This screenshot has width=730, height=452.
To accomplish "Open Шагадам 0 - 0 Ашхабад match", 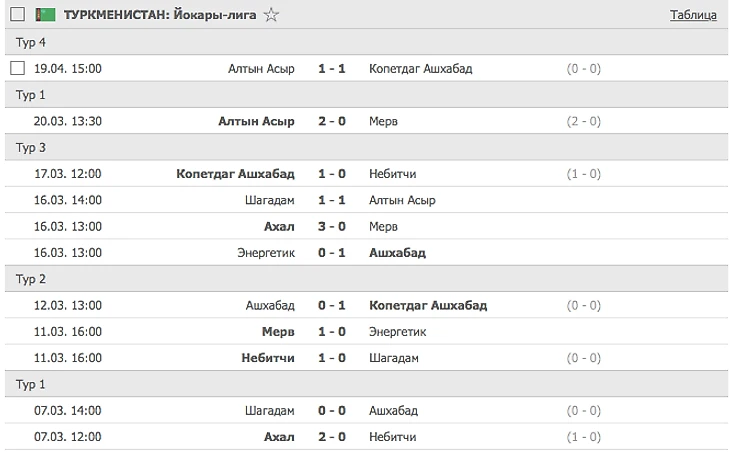I will (x=331, y=411).
